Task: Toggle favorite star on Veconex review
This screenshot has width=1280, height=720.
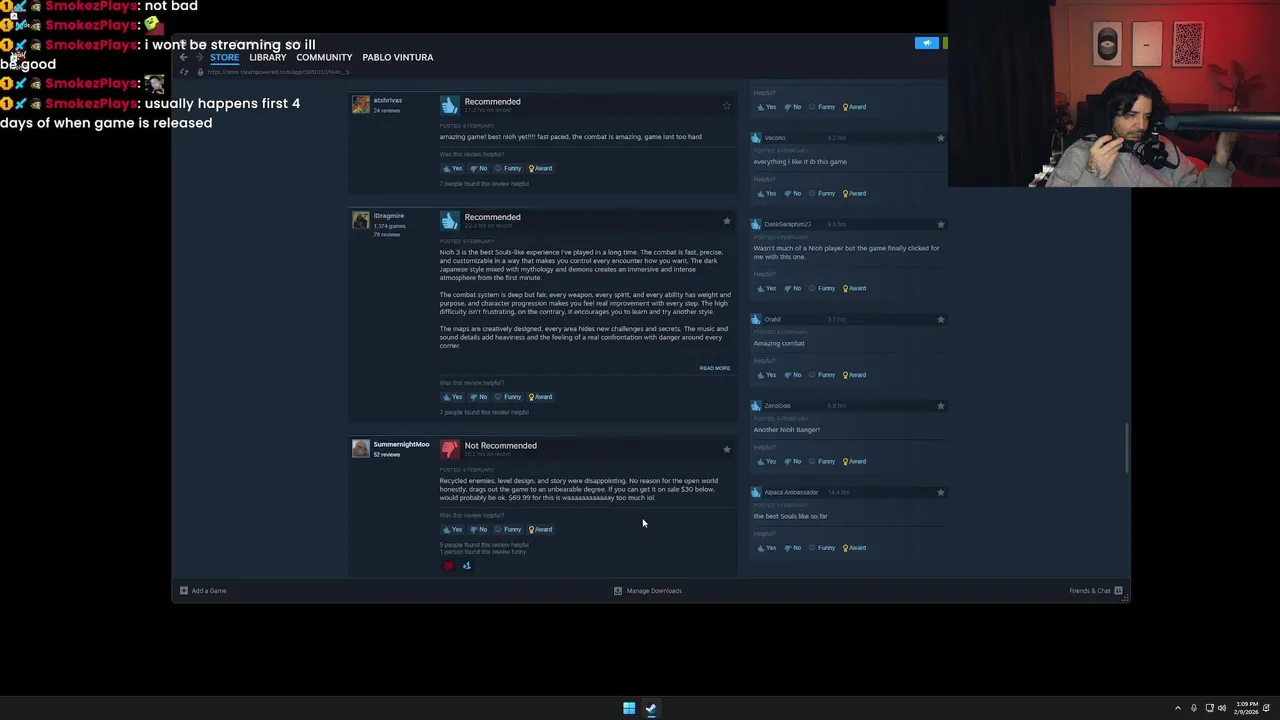Action: click(x=941, y=138)
